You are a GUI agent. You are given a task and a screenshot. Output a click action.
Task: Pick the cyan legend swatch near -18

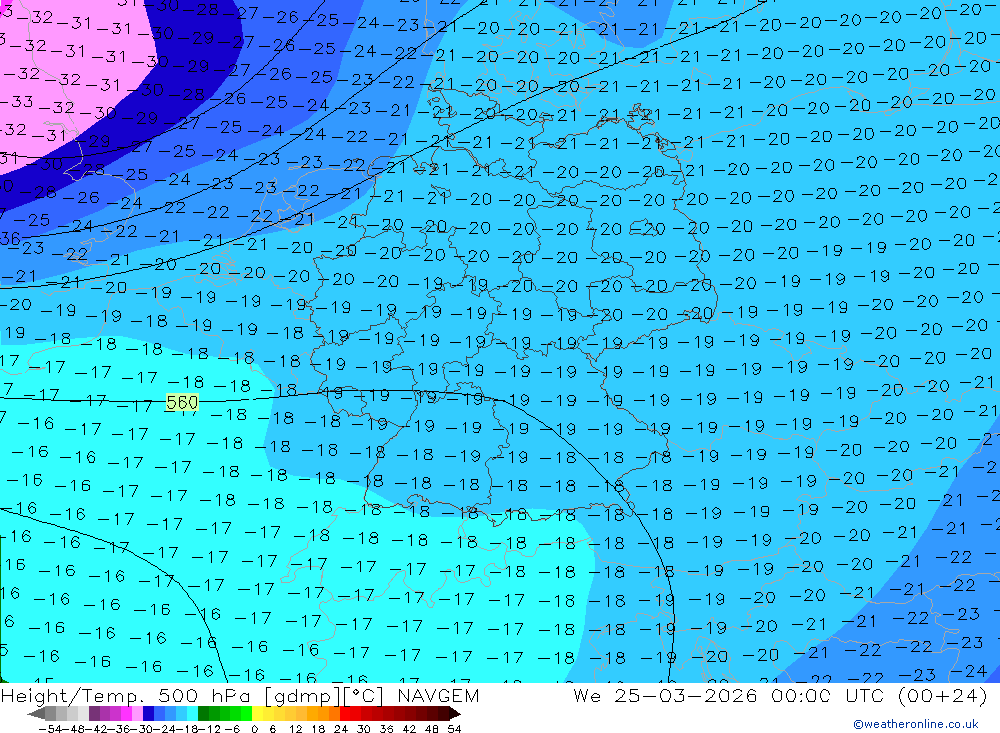pos(192,713)
